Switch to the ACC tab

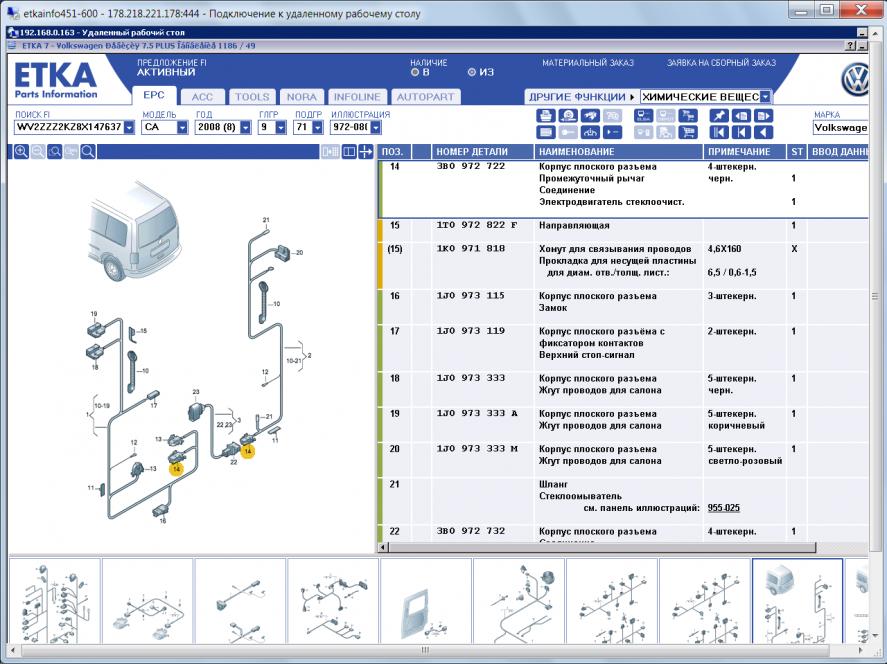point(203,97)
